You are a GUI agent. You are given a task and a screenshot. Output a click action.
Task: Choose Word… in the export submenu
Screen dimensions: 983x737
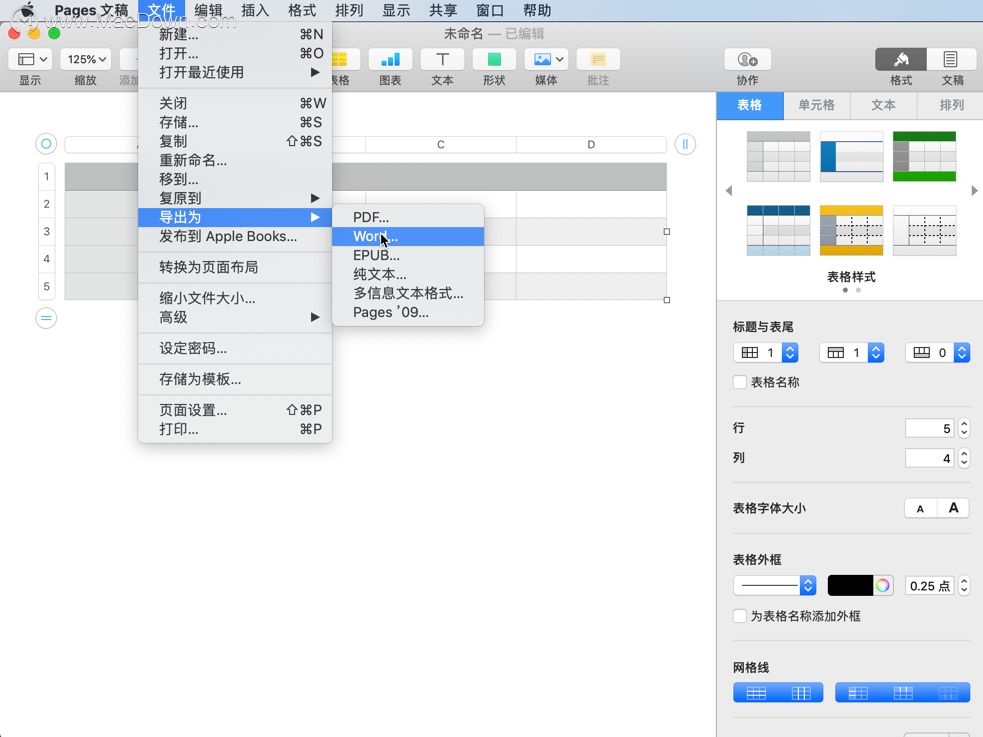tap(408, 236)
